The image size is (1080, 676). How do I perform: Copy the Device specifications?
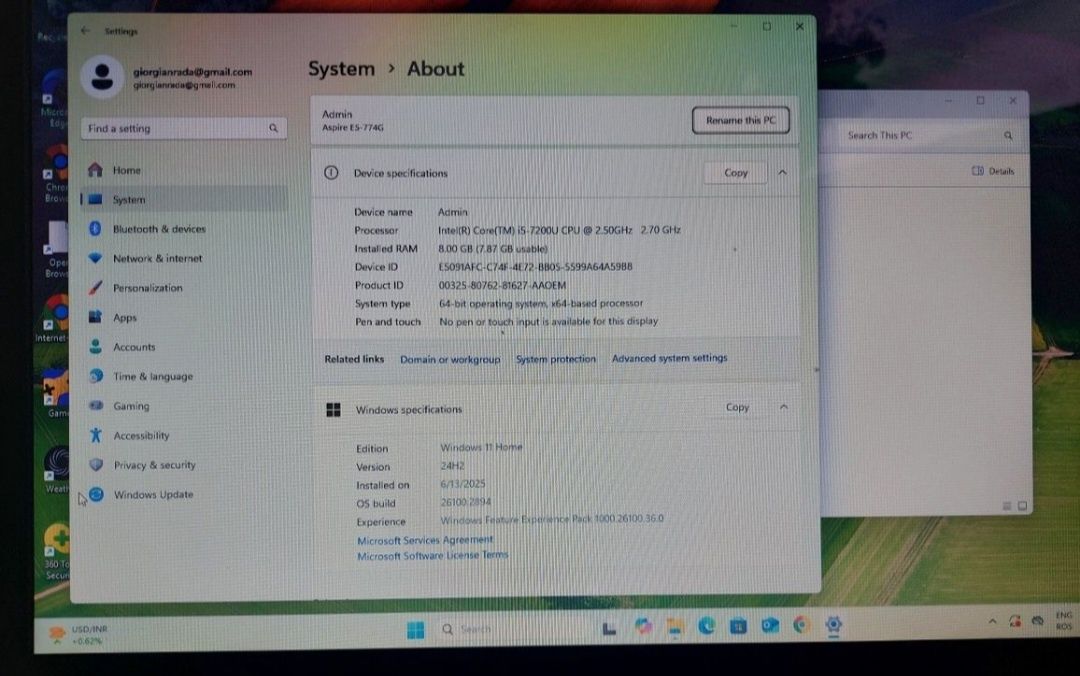coord(736,172)
